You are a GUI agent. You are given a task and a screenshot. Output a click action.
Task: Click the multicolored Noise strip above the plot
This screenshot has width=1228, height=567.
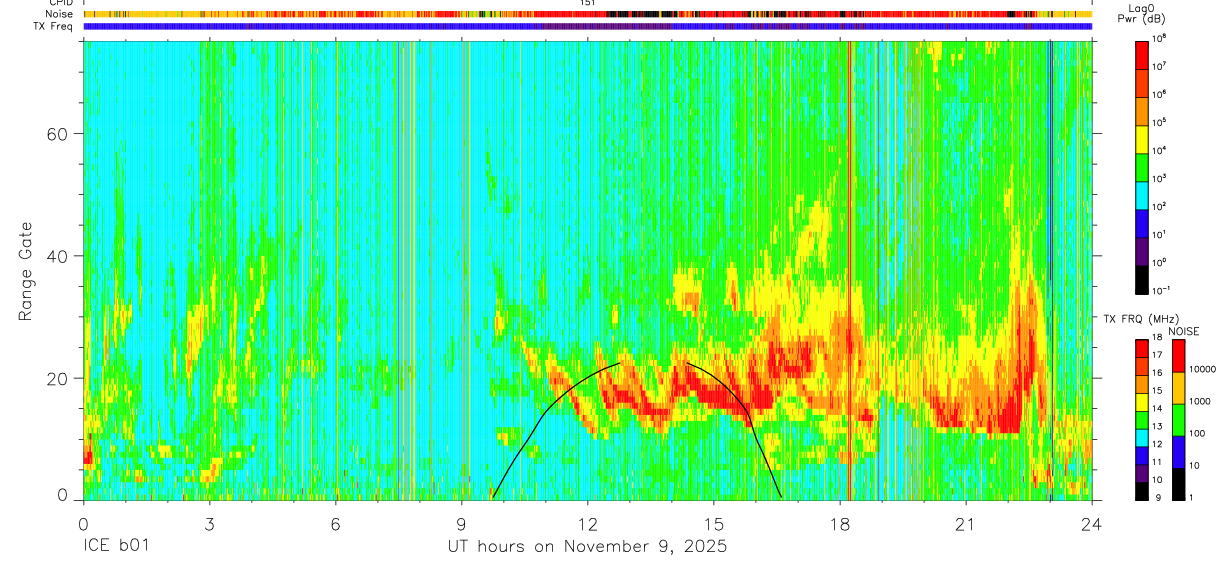click(587, 14)
